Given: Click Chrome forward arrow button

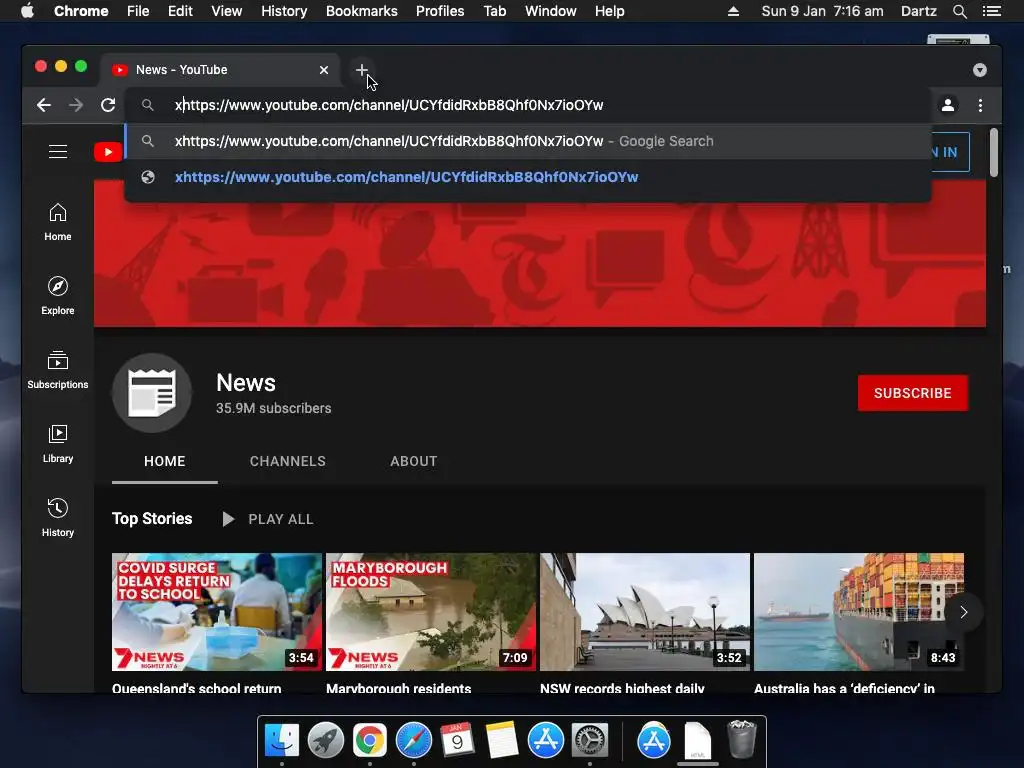Looking at the screenshot, I should (76, 105).
